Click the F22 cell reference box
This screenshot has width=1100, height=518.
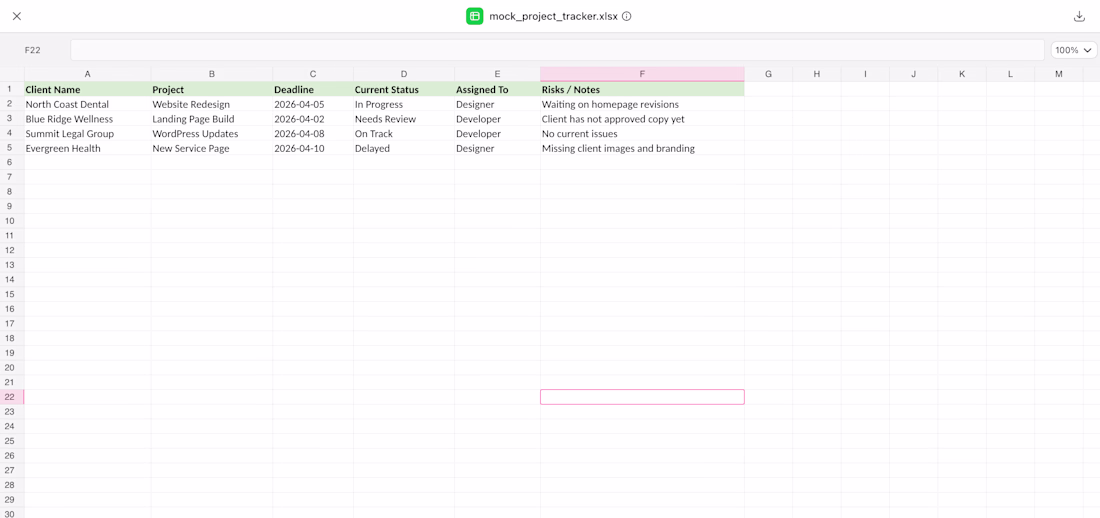(32, 50)
